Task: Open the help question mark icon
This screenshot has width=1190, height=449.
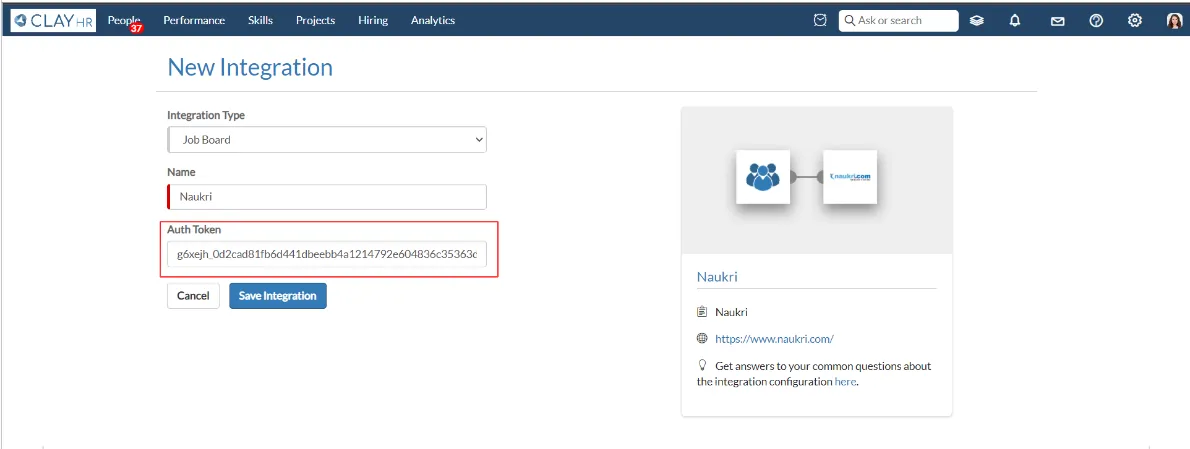Action: pos(1096,21)
